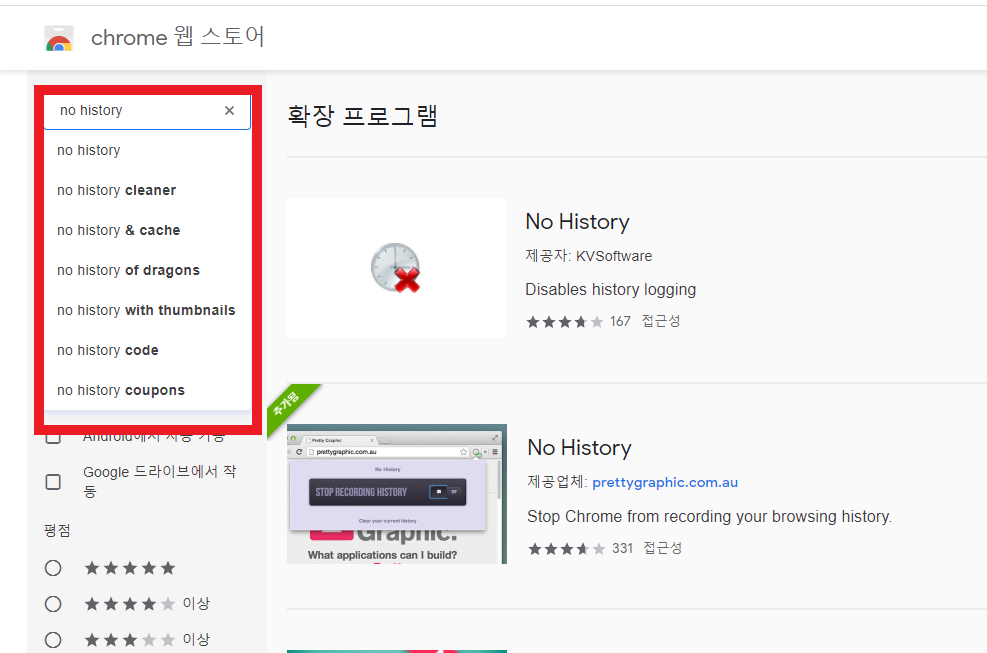Select 'no history code' suggestion

coord(147,350)
